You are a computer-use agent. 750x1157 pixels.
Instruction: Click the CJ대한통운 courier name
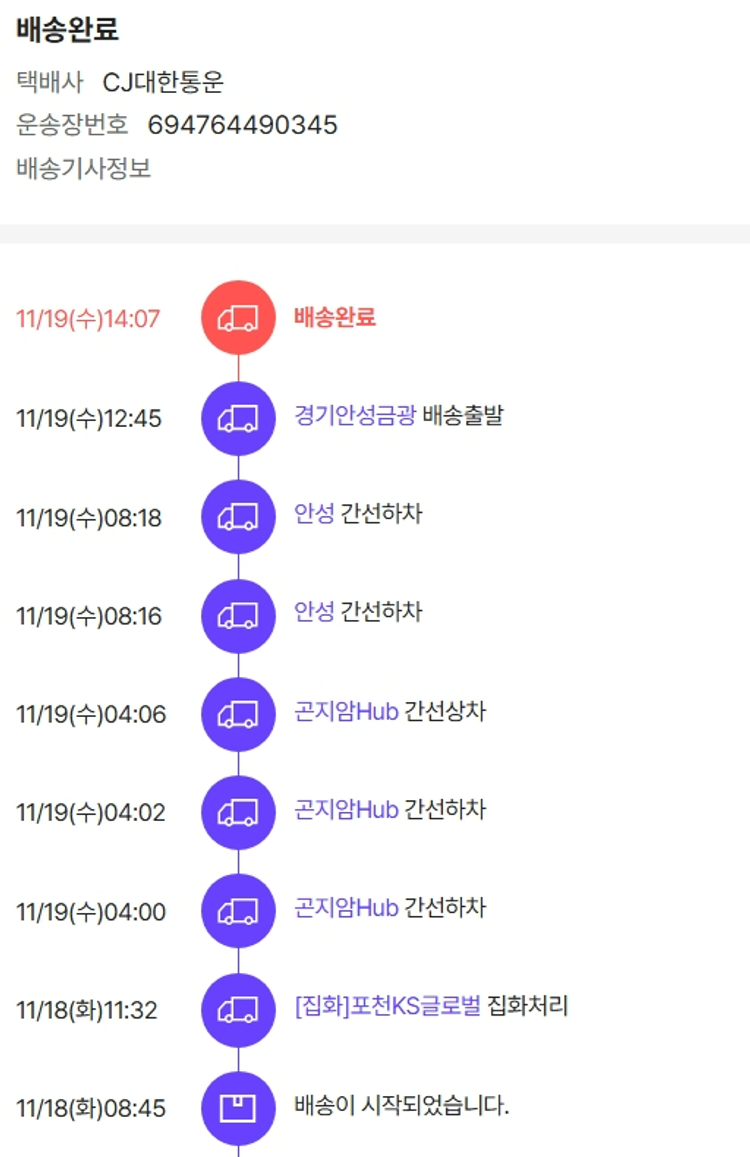(163, 82)
